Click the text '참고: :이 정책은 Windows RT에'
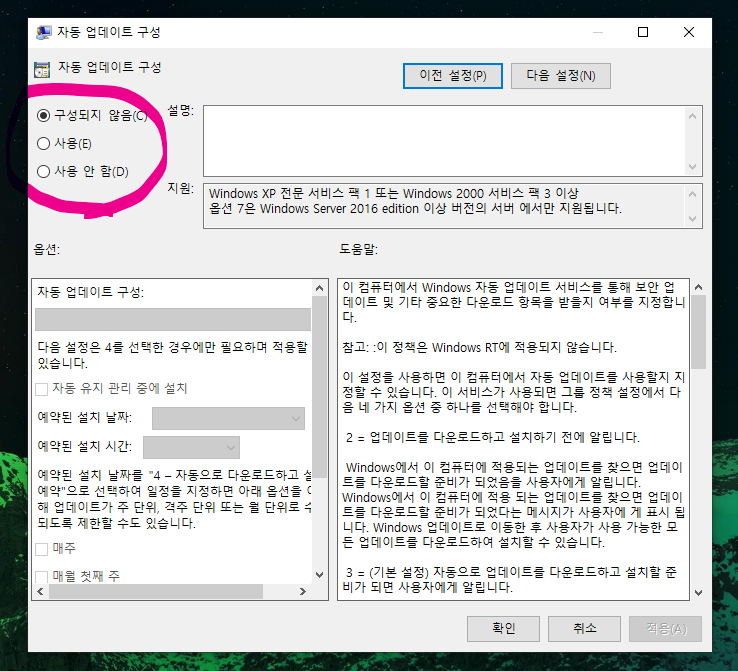The width and height of the screenshot is (738, 671). click(426, 348)
